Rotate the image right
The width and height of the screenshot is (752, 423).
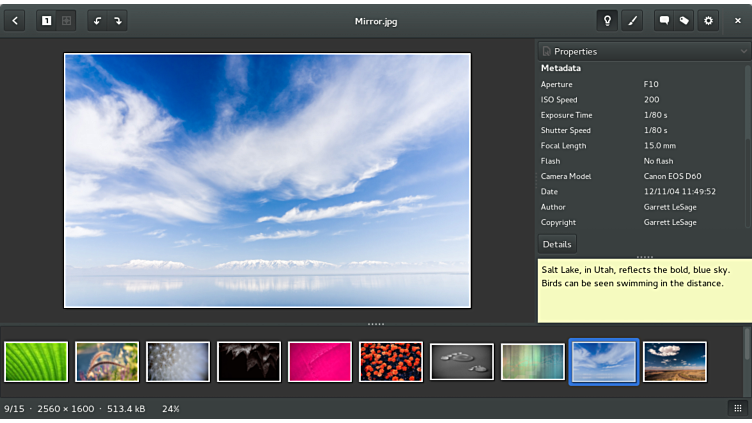click(118, 20)
